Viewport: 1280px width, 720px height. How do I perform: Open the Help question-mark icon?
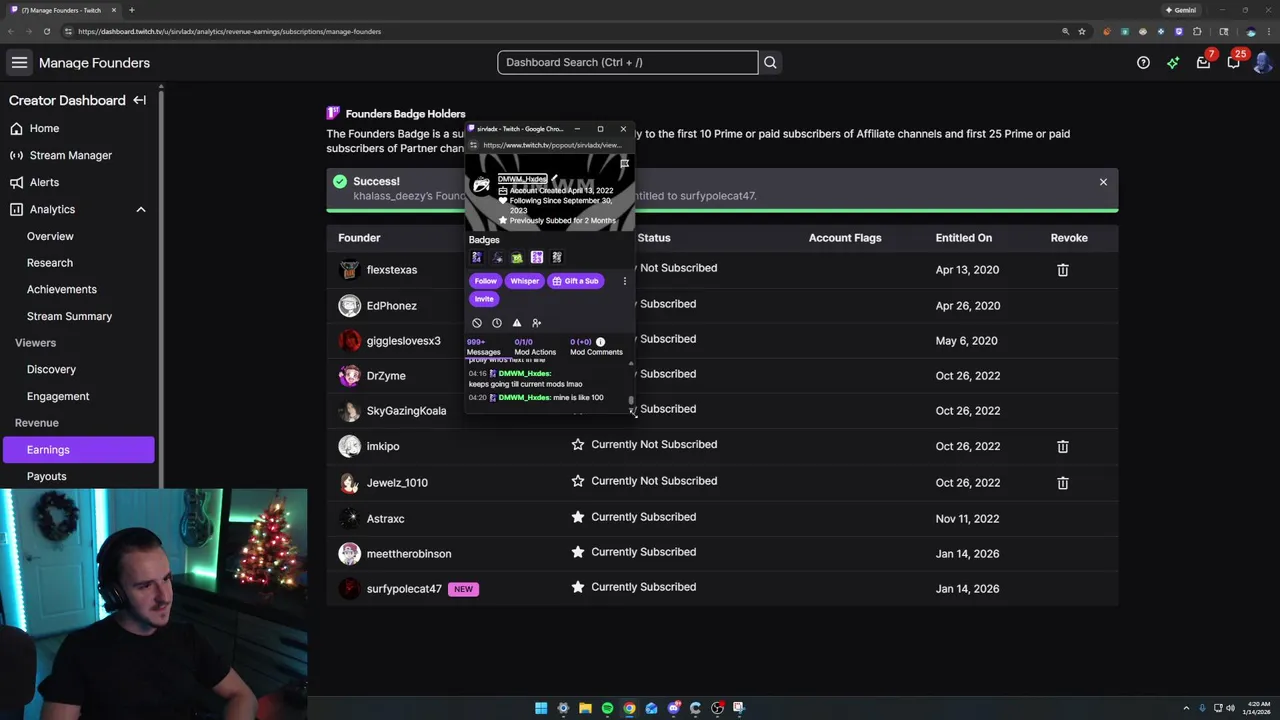coord(1143,62)
